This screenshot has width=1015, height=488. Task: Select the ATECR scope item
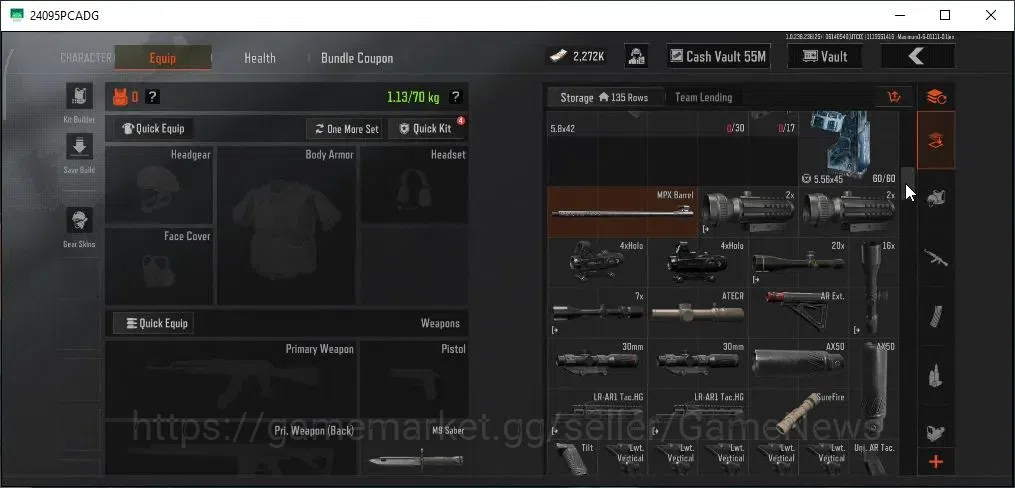coord(698,312)
